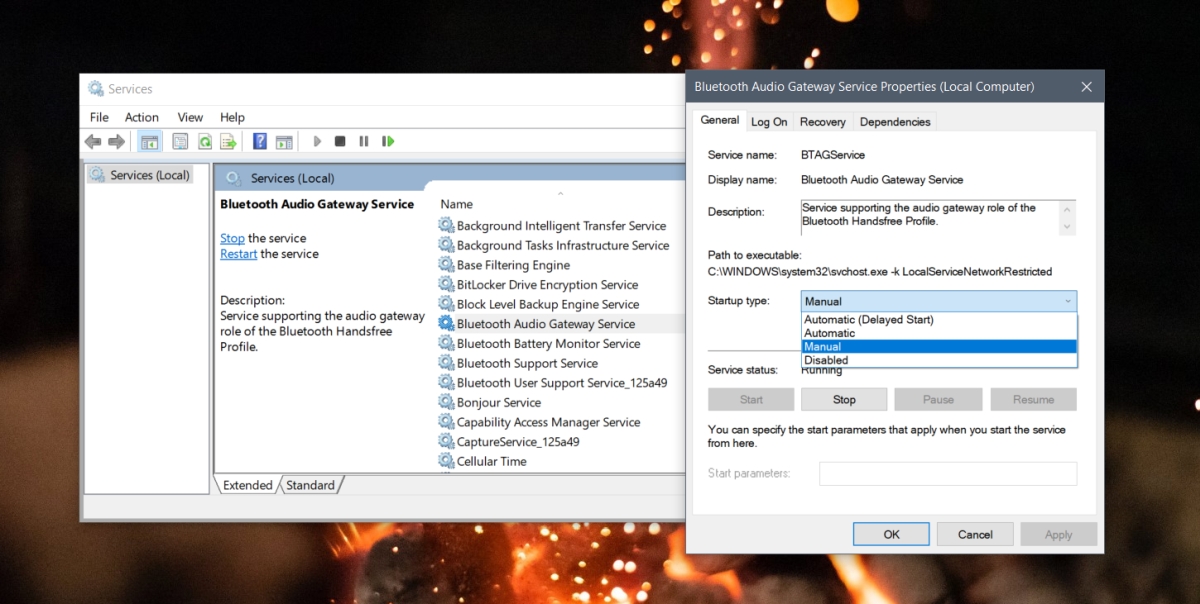Screen dimensions: 1200x604
Task: Click the Restart Service toolbar icon
Action: coord(388,142)
